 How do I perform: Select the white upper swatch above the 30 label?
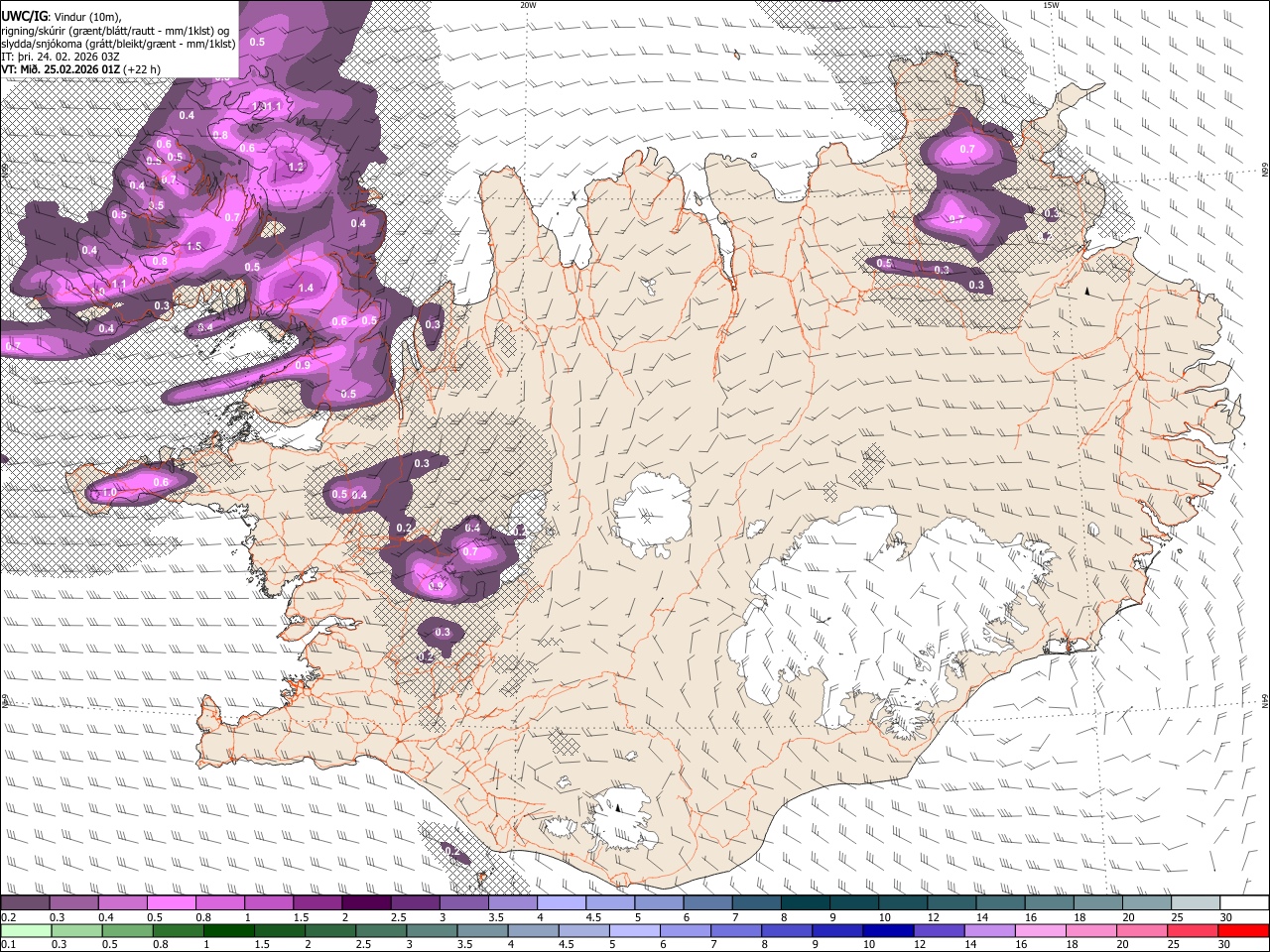[x=1244, y=902]
